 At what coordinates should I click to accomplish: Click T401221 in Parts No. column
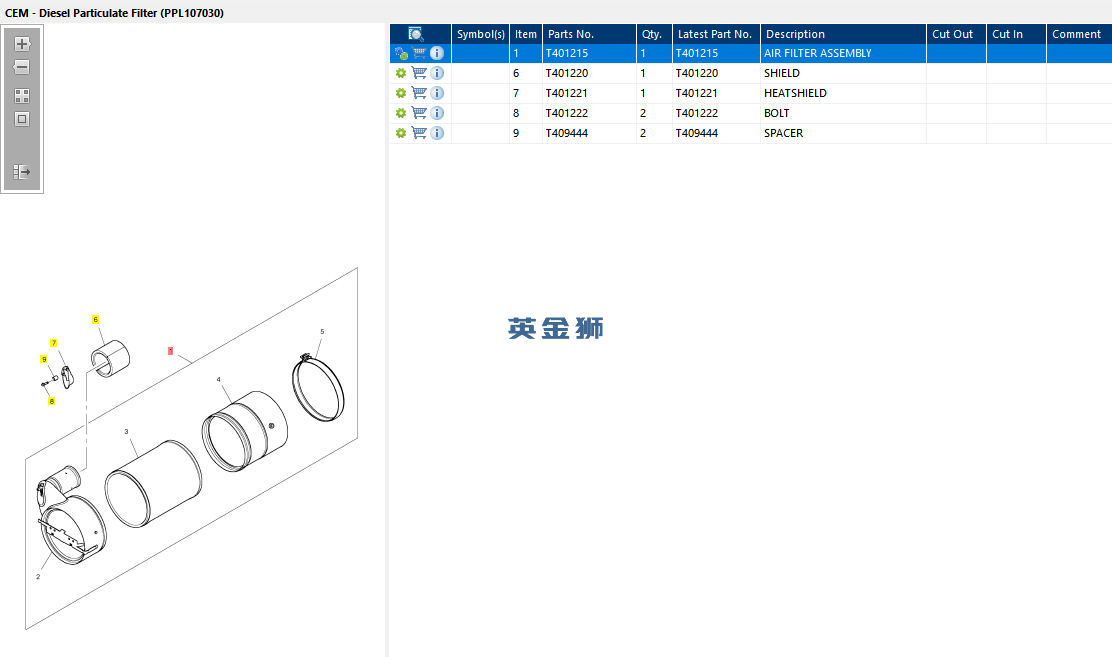coord(567,93)
